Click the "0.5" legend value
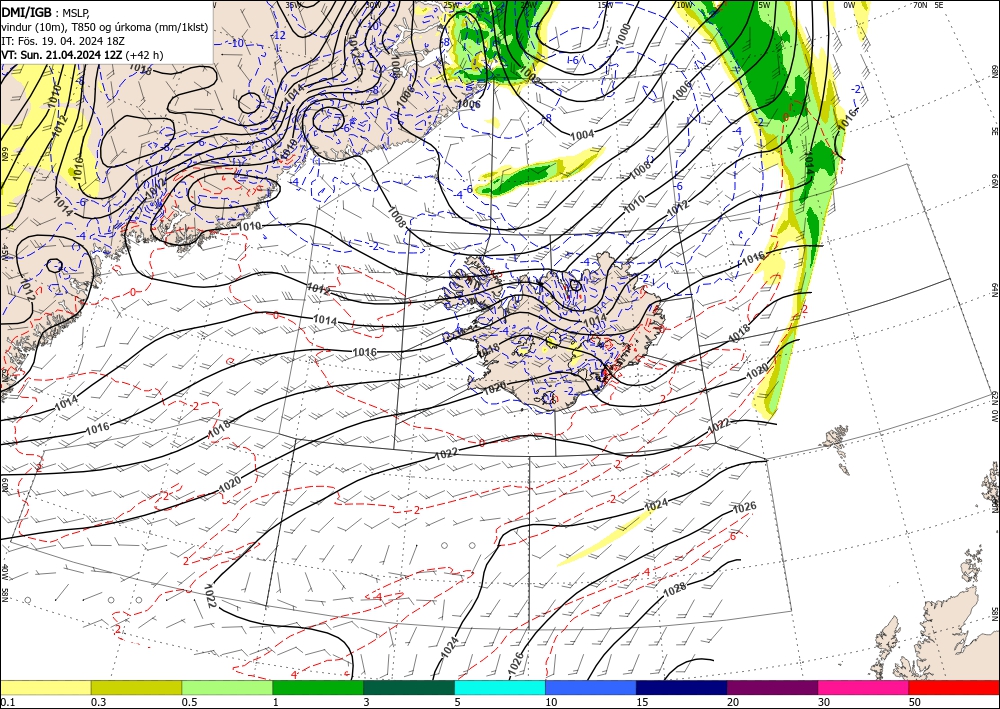The height and width of the screenshot is (709, 1000). click(x=189, y=702)
